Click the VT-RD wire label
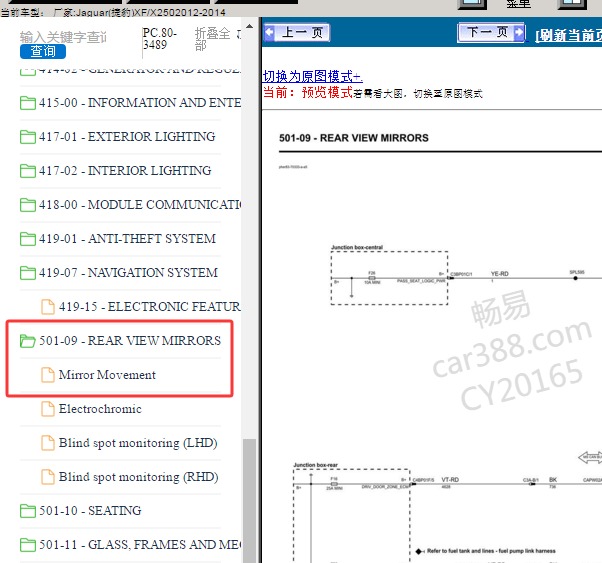The width and height of the screenshot is (602, 563). 450,480
